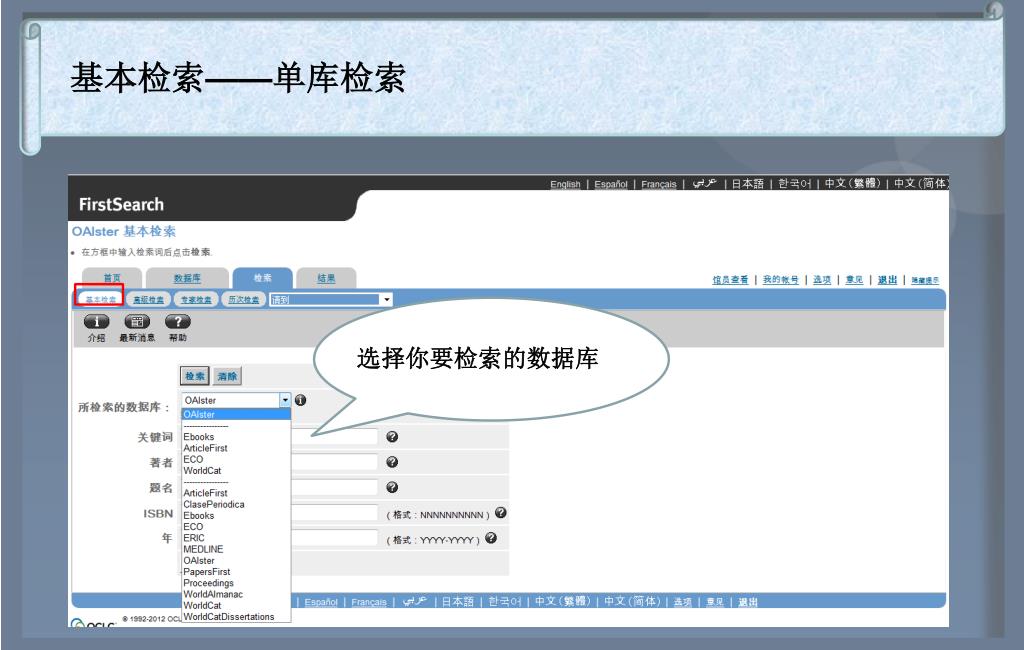Image resolution: width=1024 pixels, height=650 pixels.
Task: Click the 意见 link beside 退出 in the header
Action: [854, 280]
